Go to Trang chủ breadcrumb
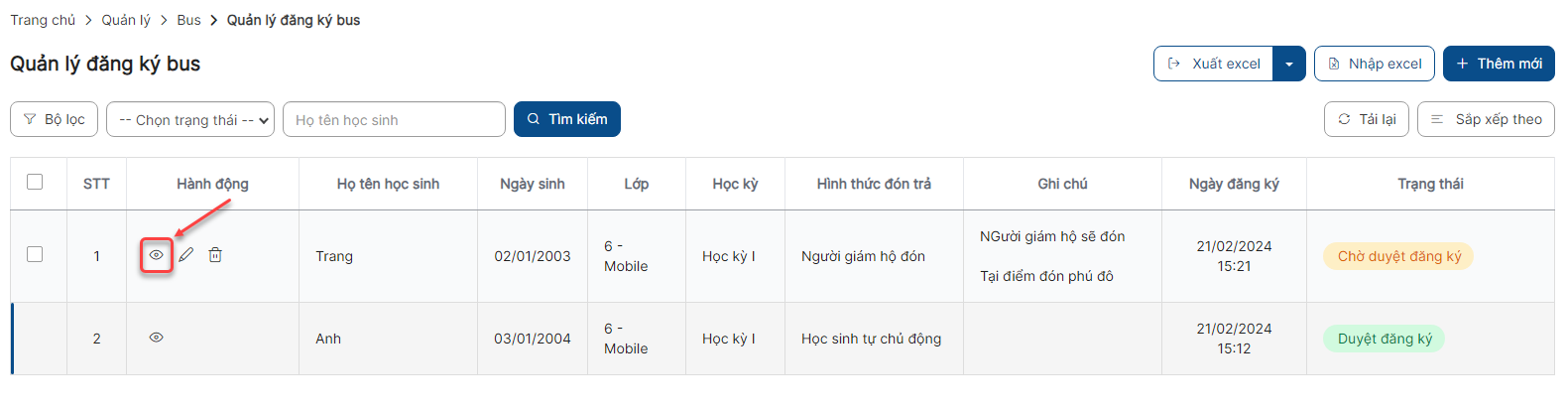Image resolution: width=1568 pixels, height=413 pixels. coord(43,20)
